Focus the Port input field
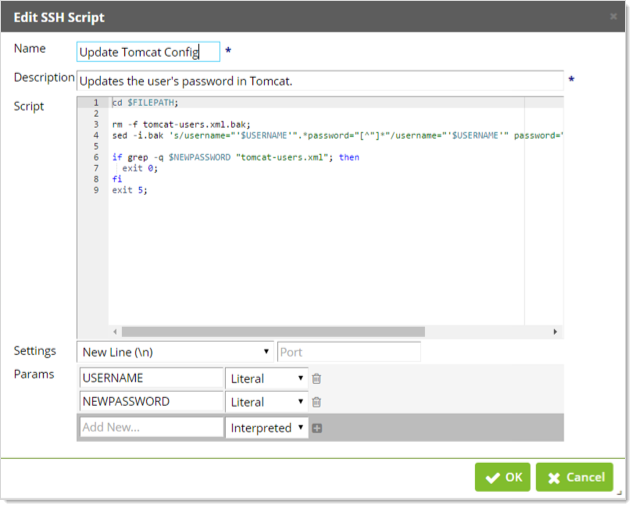 tap(348, 352)
